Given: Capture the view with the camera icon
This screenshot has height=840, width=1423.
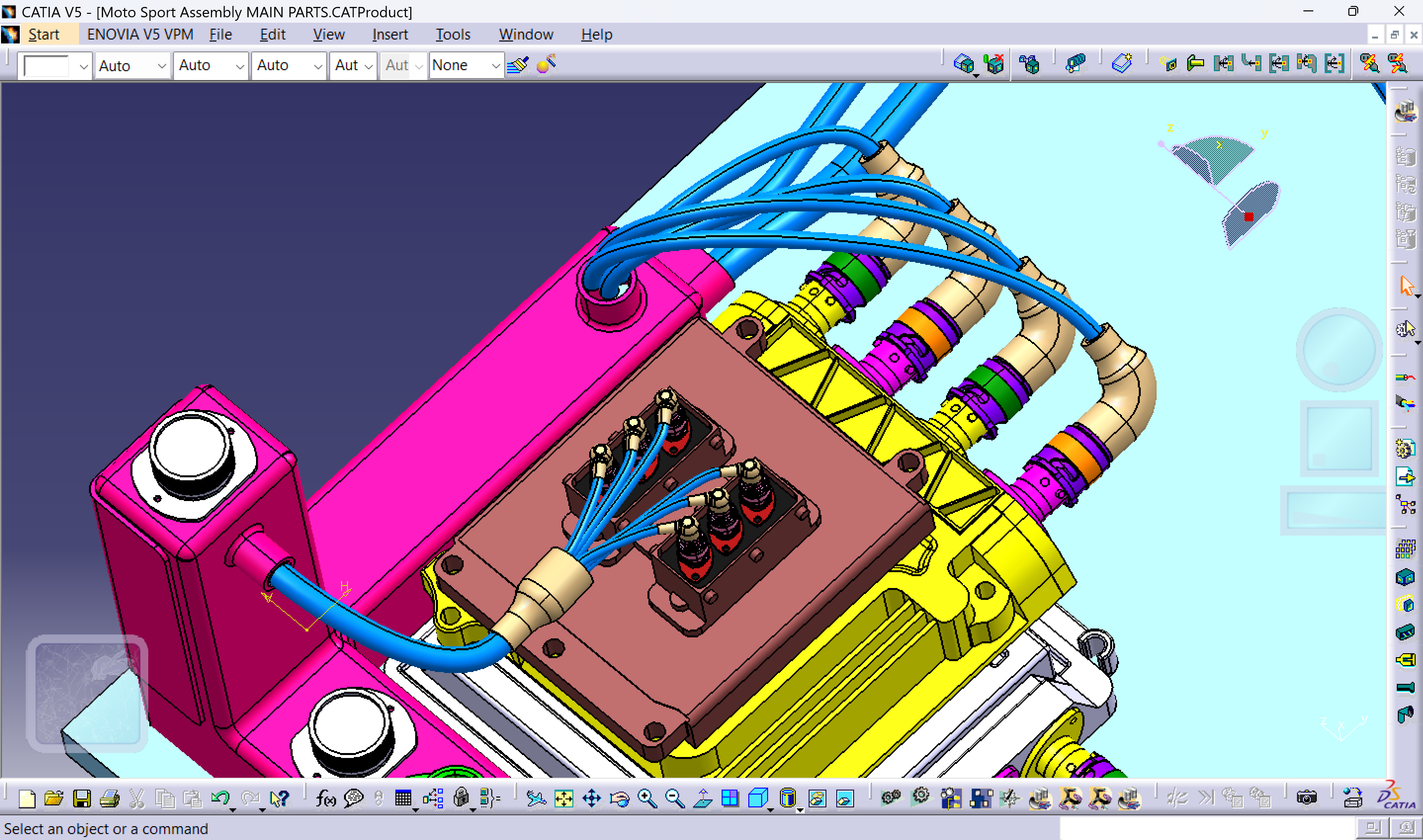Looking at the screenshot, I should (1307, 798).
